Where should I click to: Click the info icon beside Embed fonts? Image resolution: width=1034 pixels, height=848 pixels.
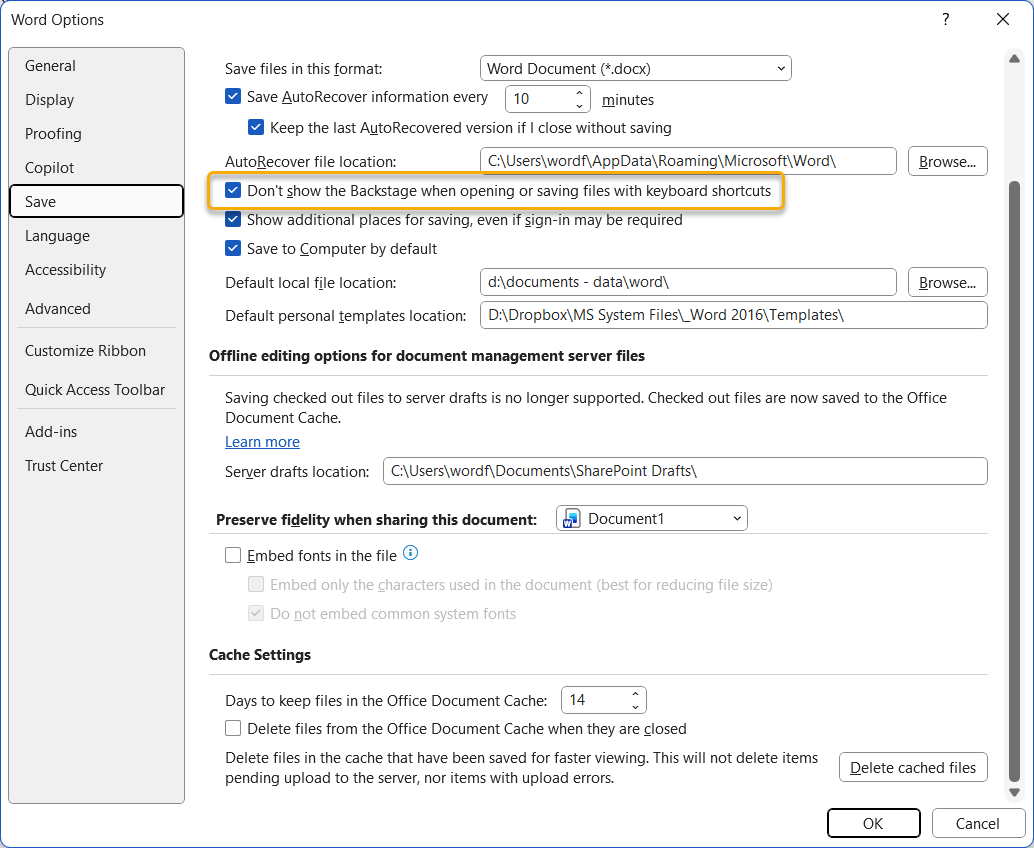coord(410,553)
